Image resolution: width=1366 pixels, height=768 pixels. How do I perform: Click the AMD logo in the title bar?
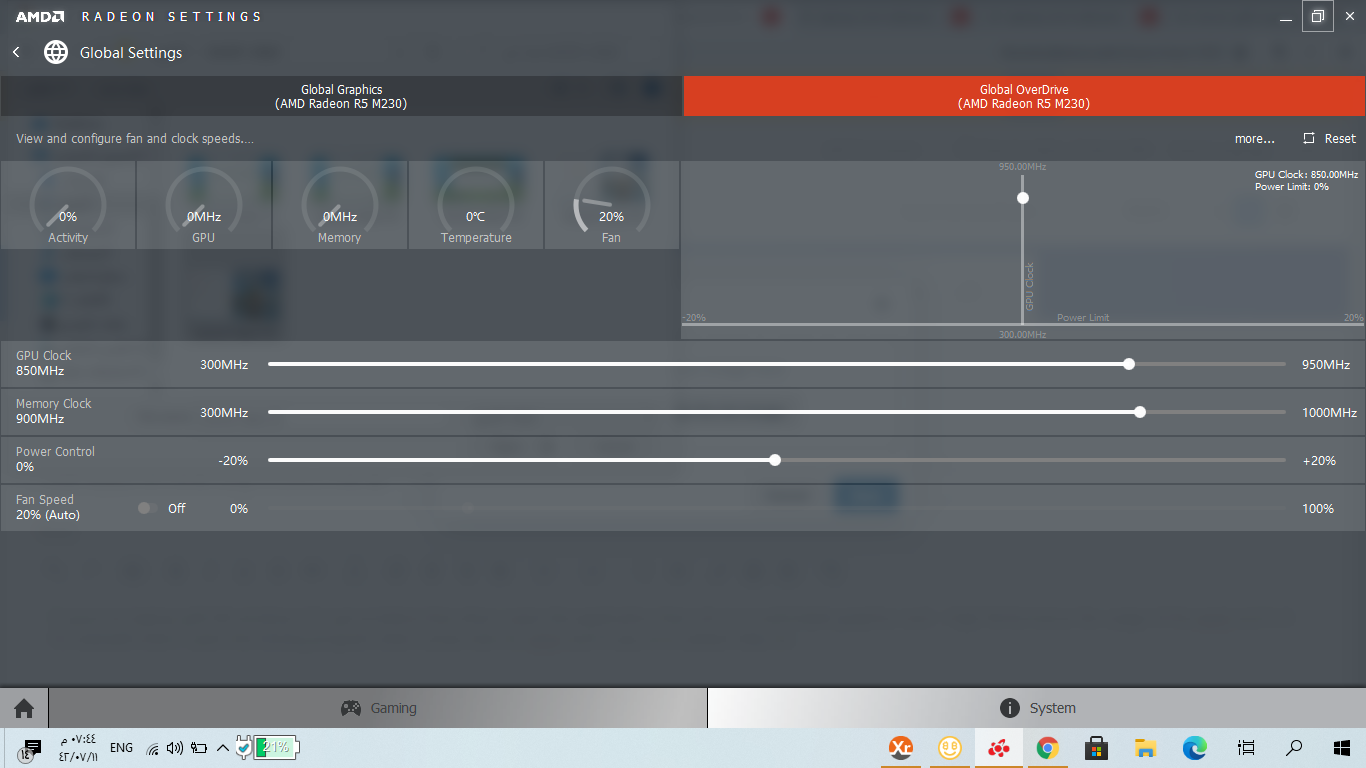(x=40, y=17)
